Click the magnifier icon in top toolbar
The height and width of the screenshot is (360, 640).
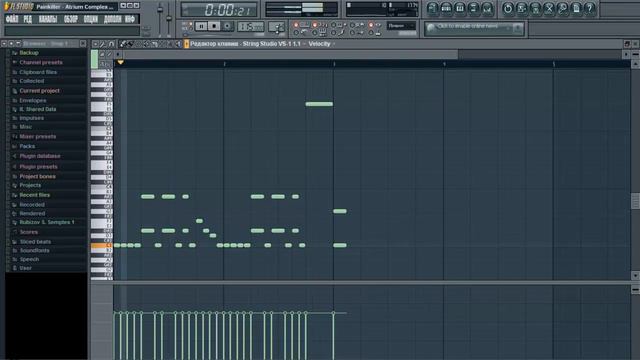(562, 8)
